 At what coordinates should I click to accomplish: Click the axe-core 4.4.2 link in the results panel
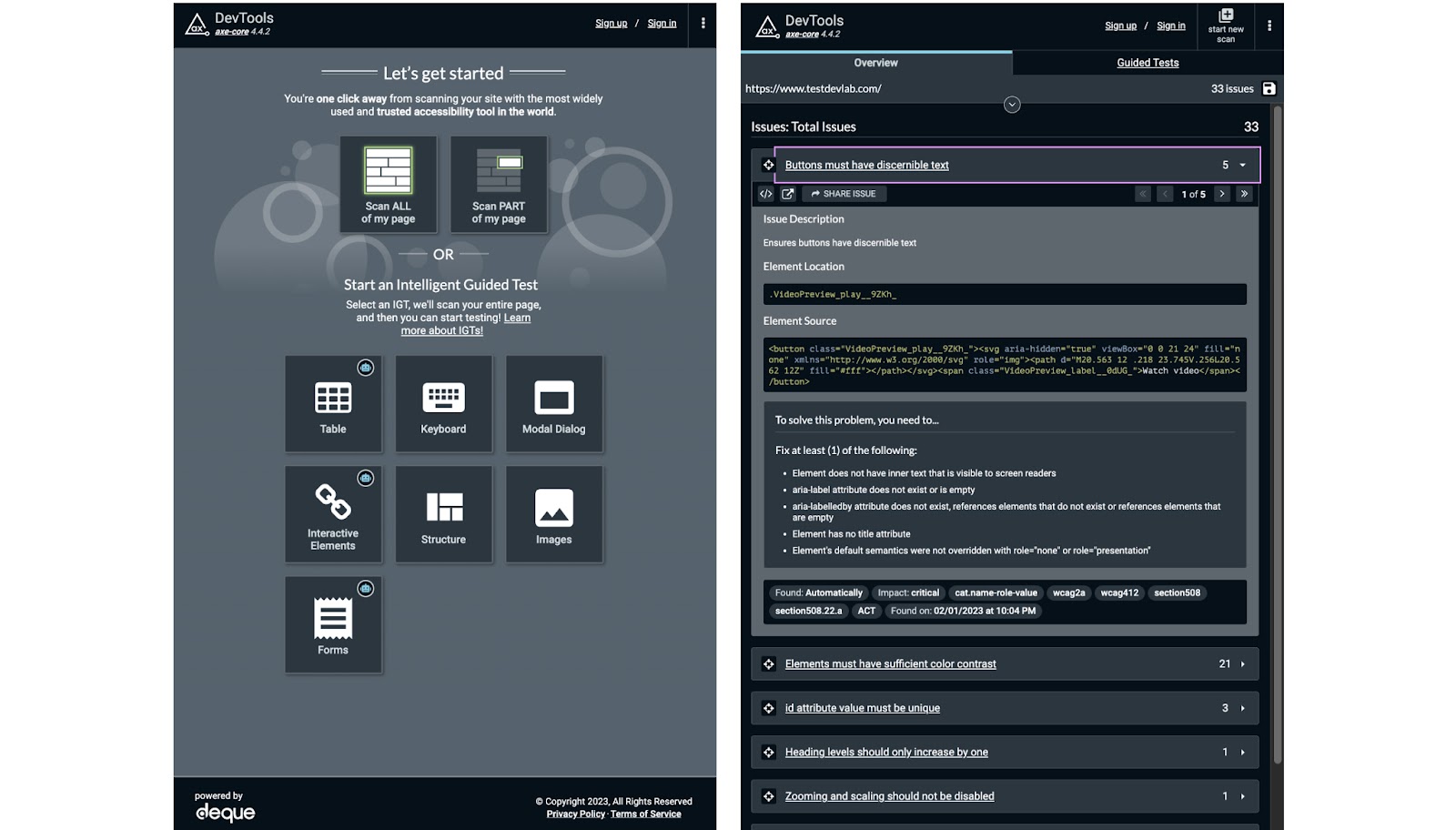coord(813,35)
